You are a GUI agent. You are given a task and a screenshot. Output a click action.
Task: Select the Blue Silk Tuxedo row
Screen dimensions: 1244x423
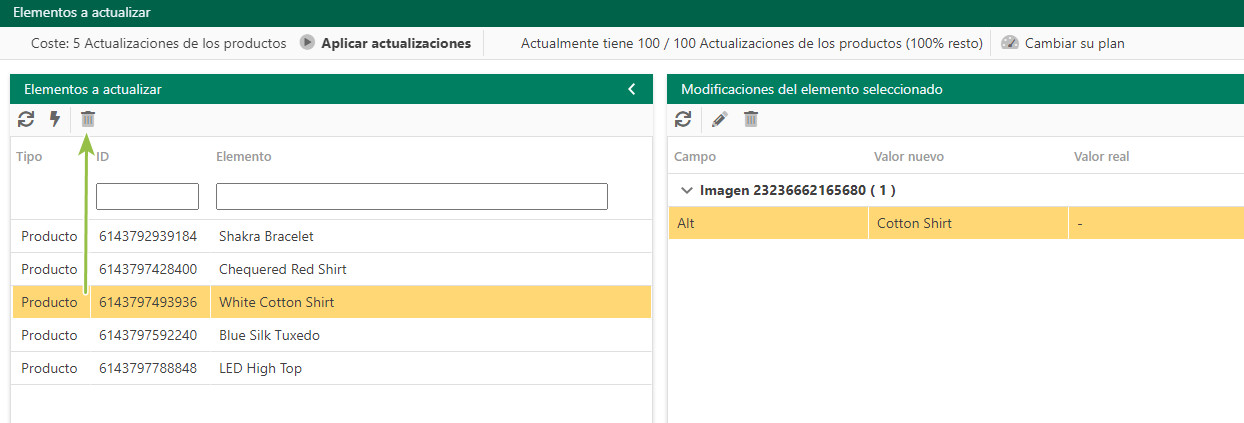[x=331, y=335]
